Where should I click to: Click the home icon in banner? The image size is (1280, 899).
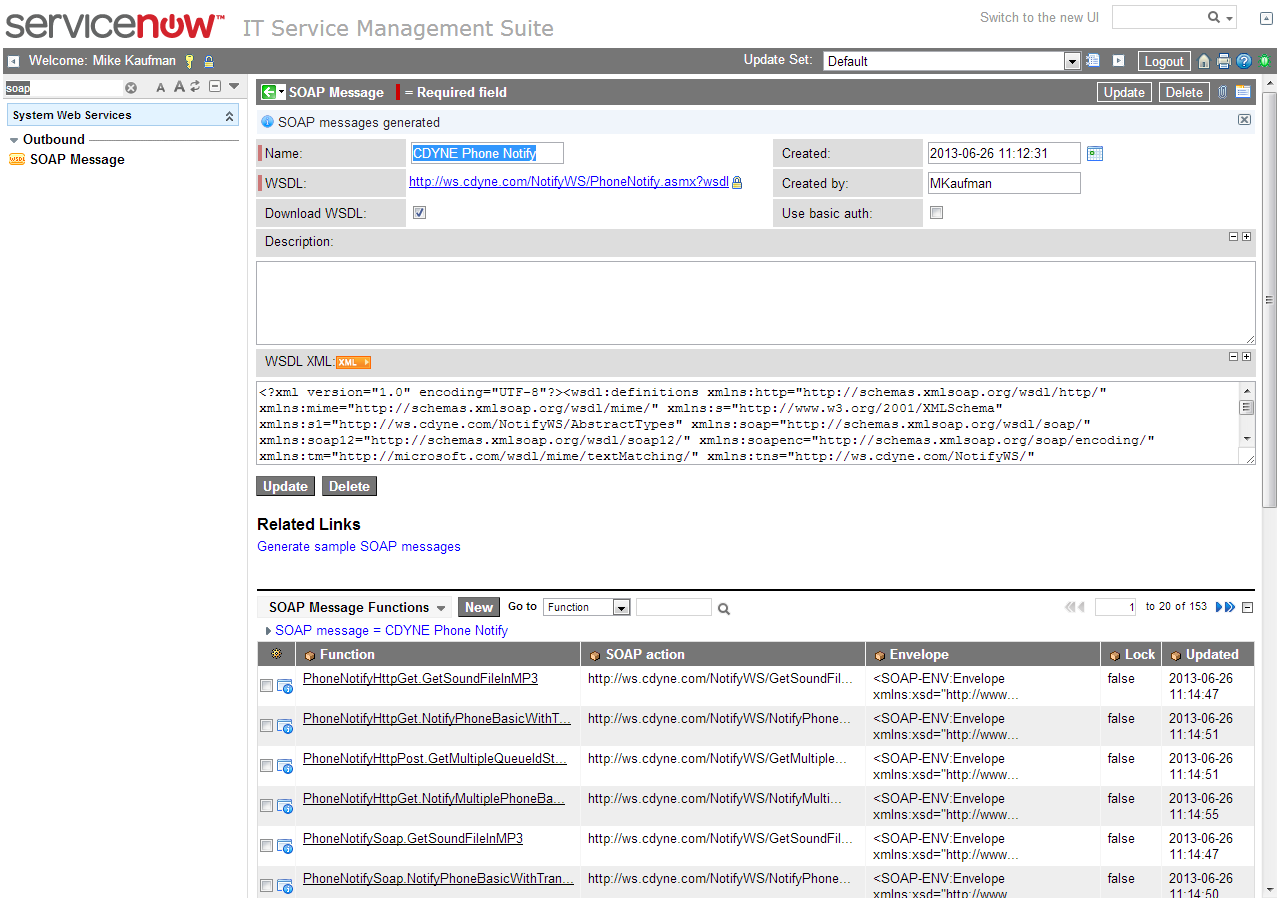[x=1204, y=61]
